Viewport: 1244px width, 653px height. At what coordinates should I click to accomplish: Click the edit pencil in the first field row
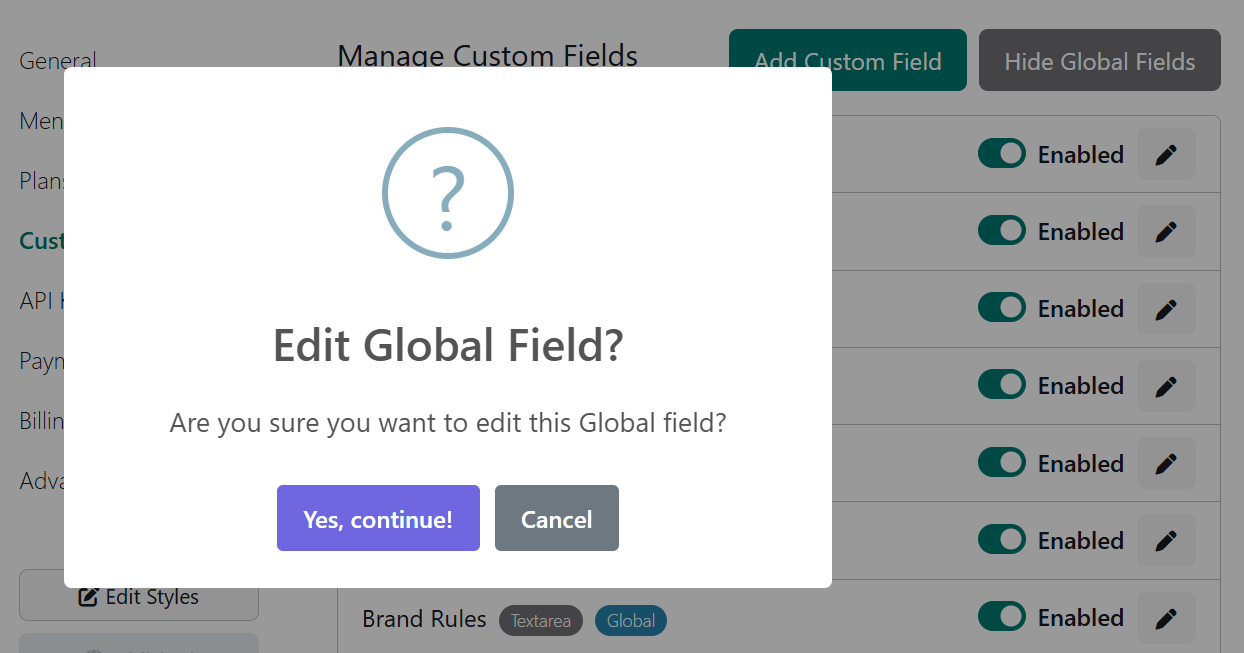coord(1166,155)
